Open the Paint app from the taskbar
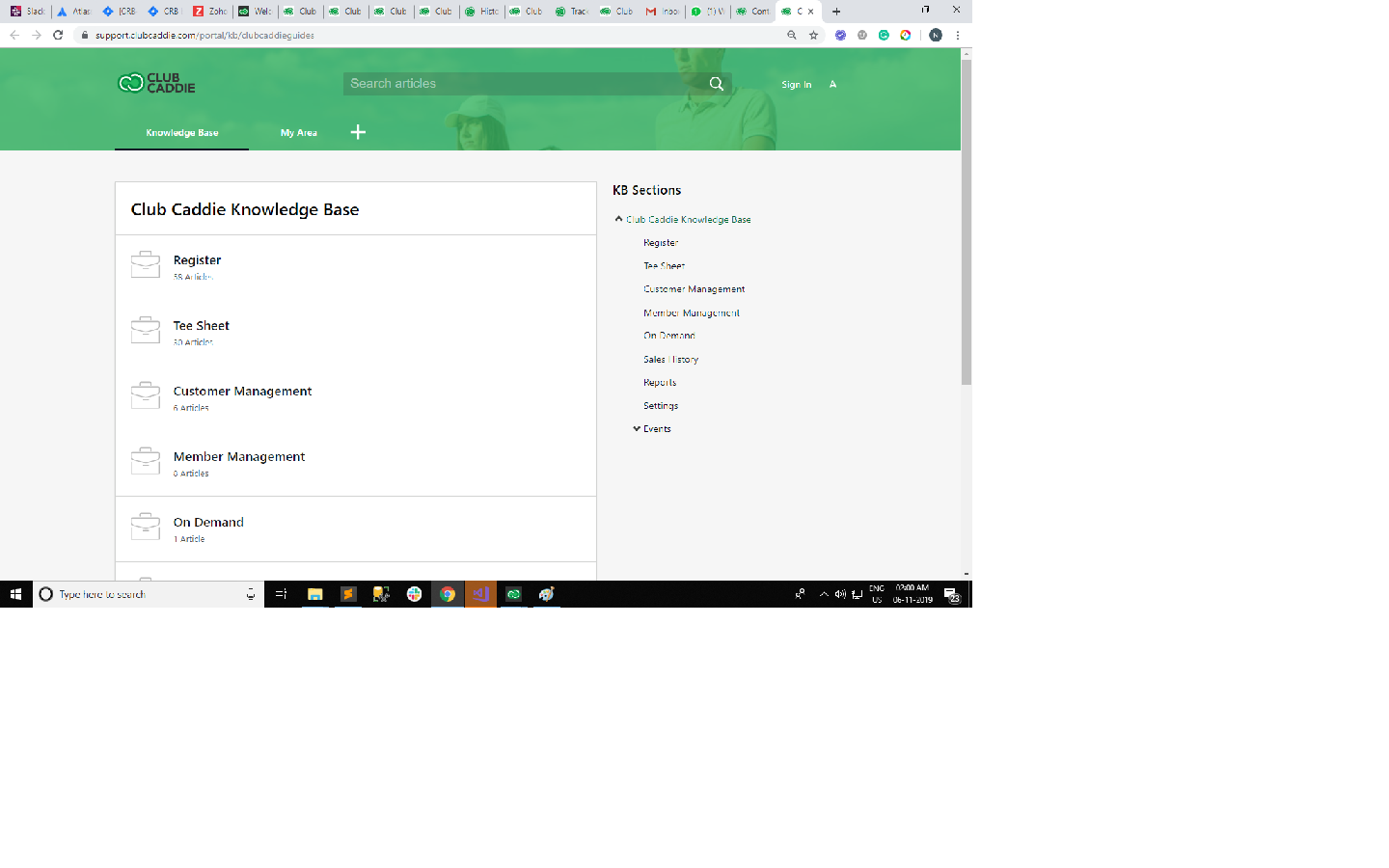The image size is (1389, 868). tap(547, 594)
